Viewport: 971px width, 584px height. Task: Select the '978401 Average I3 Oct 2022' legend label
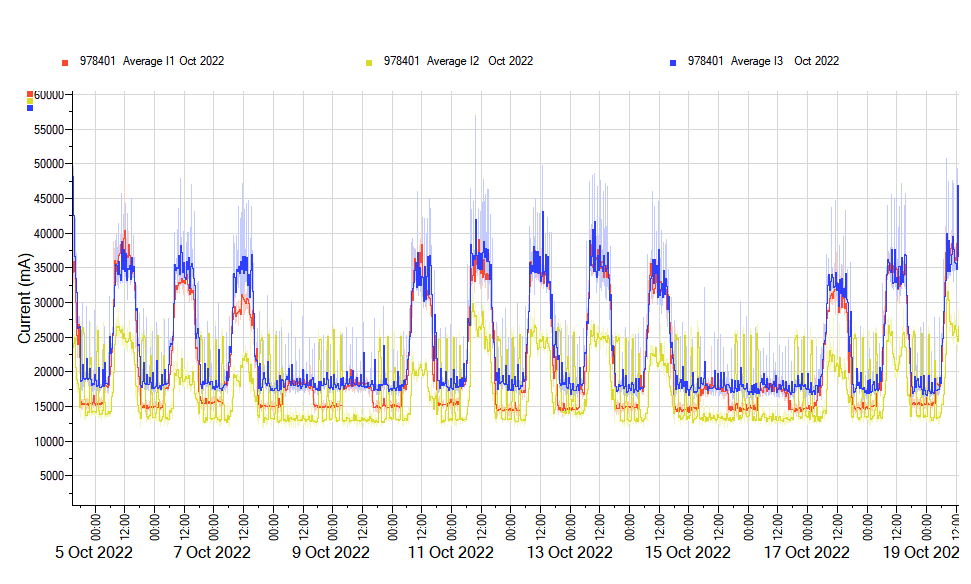763,61
